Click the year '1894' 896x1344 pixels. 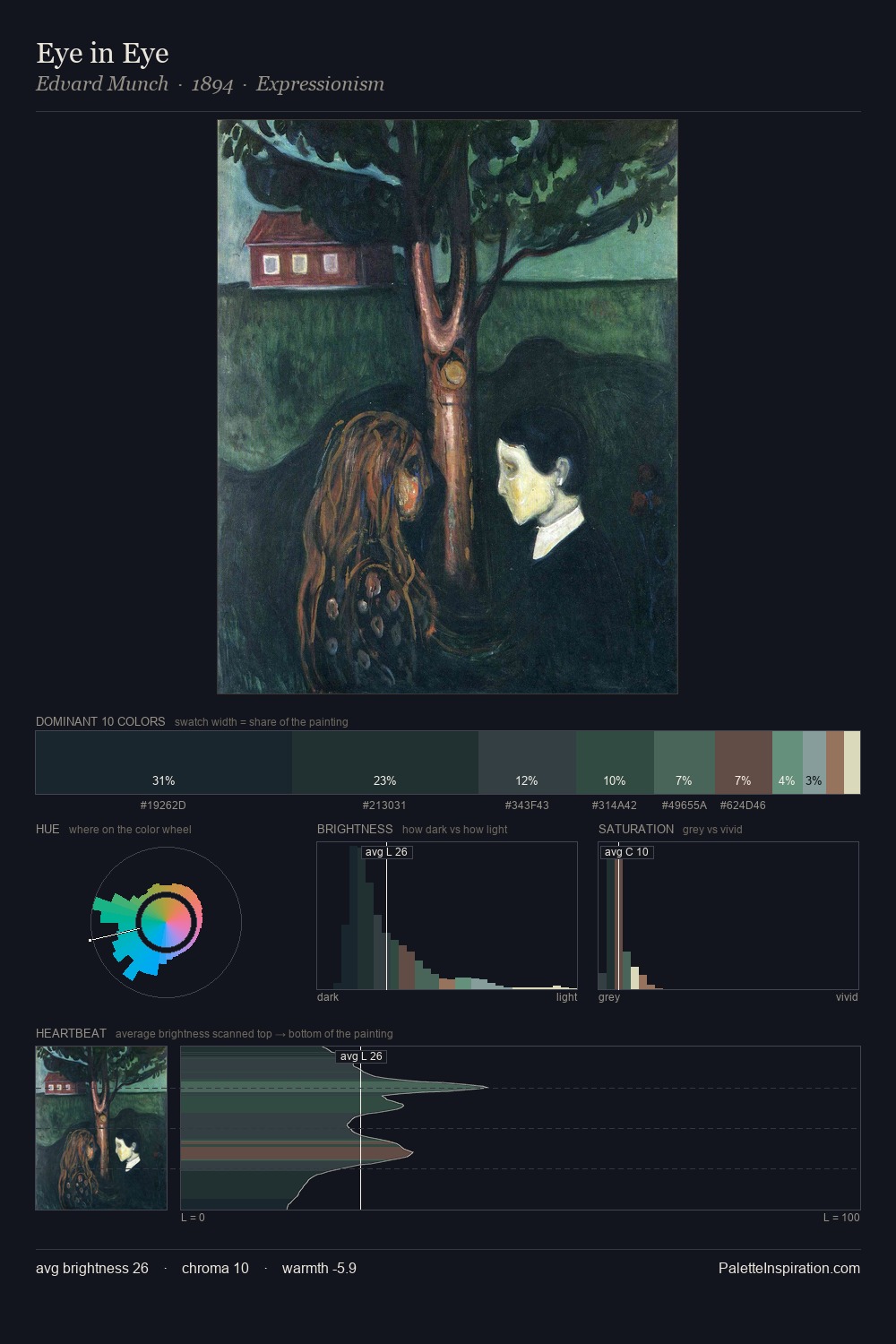click(212, 84)
